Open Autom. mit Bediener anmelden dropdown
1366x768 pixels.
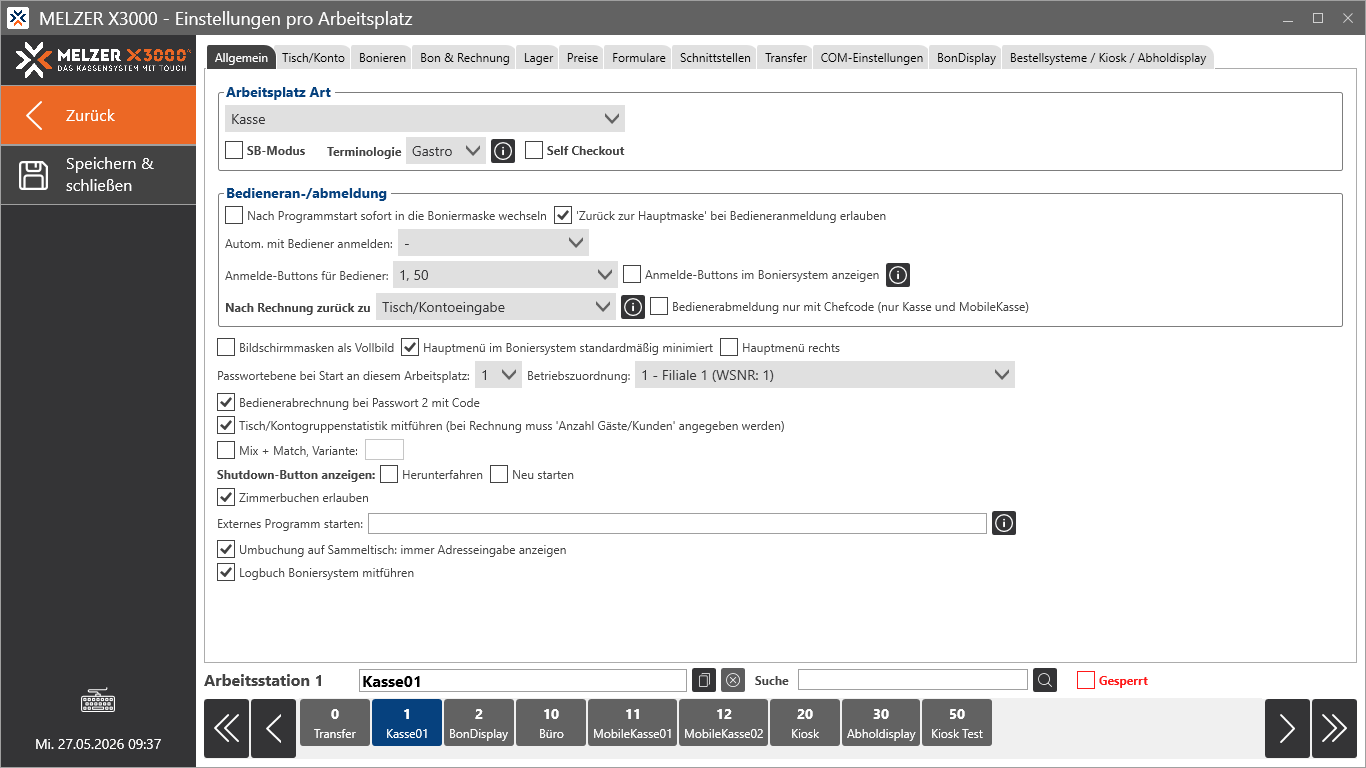pos(493,243)
